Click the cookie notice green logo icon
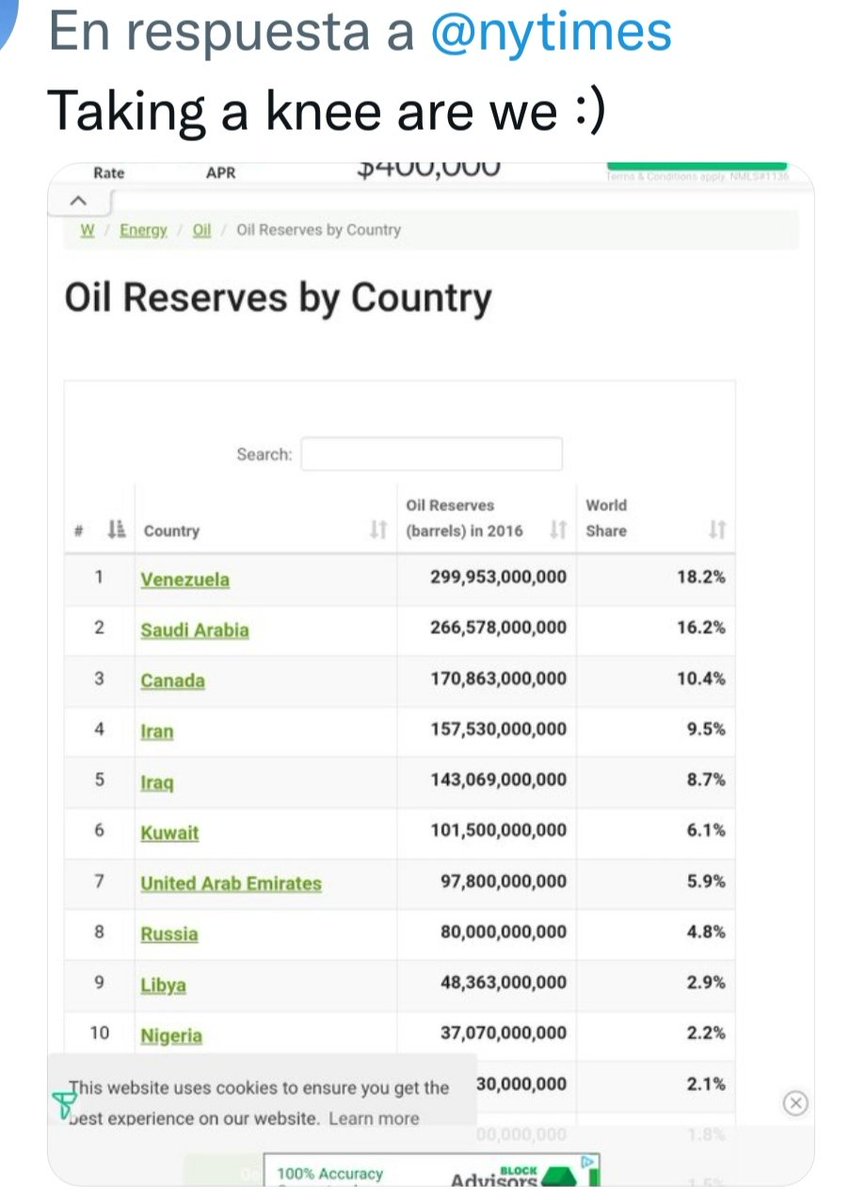Image resolution: width=849 pixels, height=1200 pixels. coord(63,1104)
